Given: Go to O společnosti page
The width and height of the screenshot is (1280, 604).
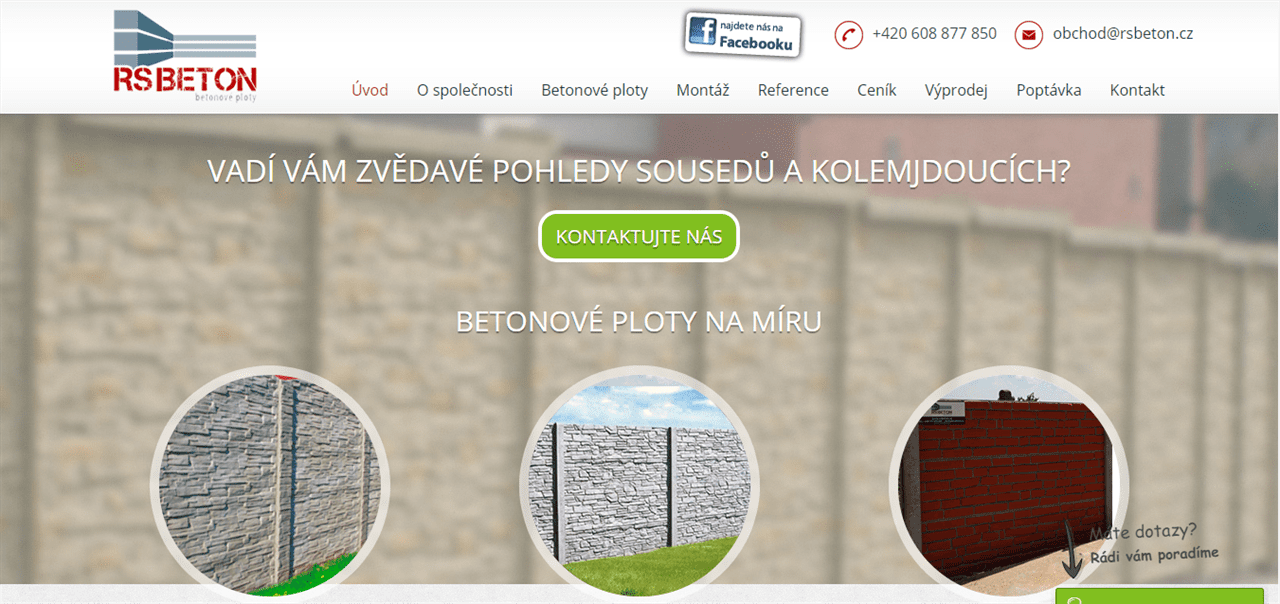Looking at the screenshot, I should point(465,90).
